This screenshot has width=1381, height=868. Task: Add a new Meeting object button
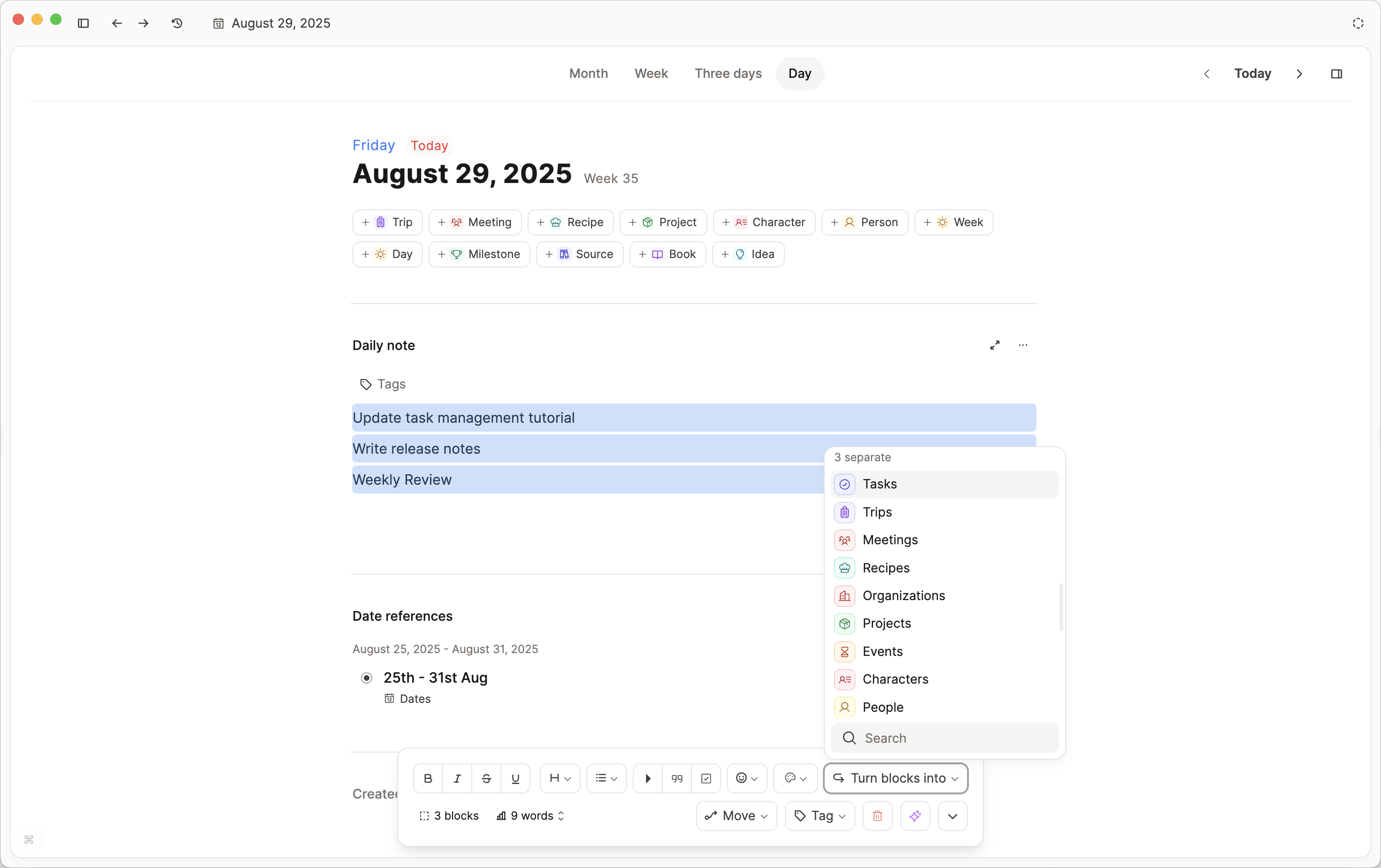click(x=475, y=222)
